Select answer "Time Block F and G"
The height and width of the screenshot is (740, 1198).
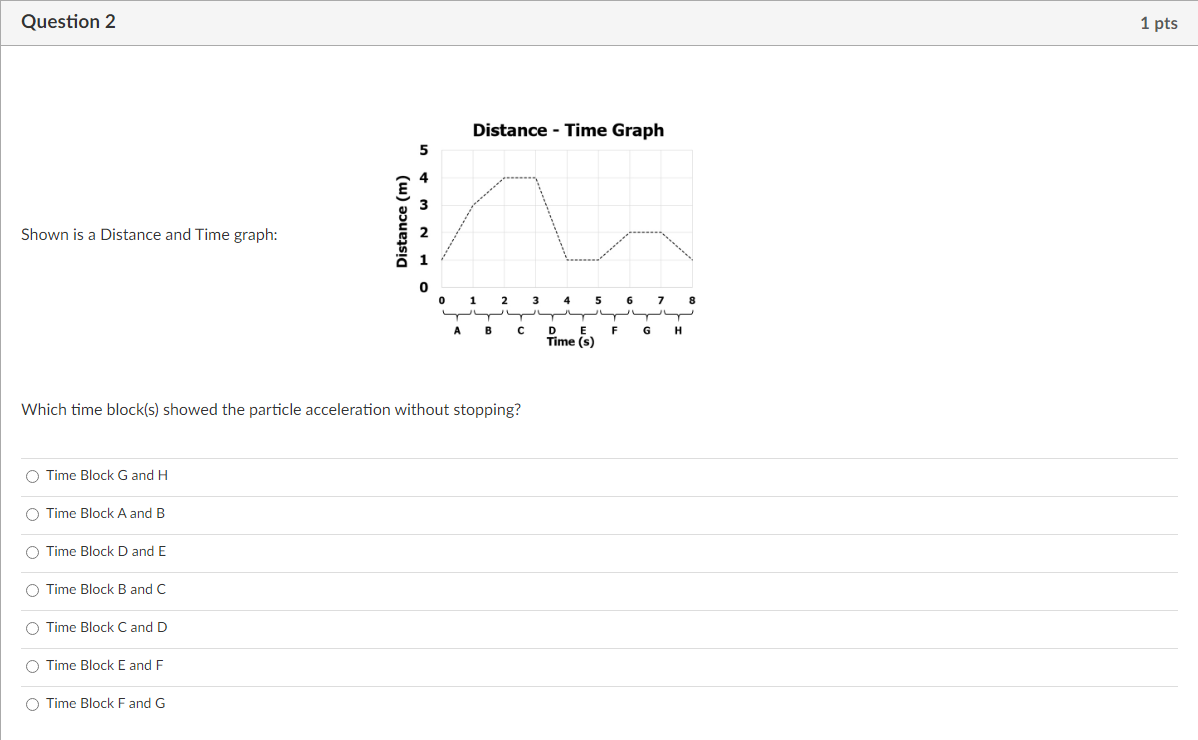(x=32, y=704)
